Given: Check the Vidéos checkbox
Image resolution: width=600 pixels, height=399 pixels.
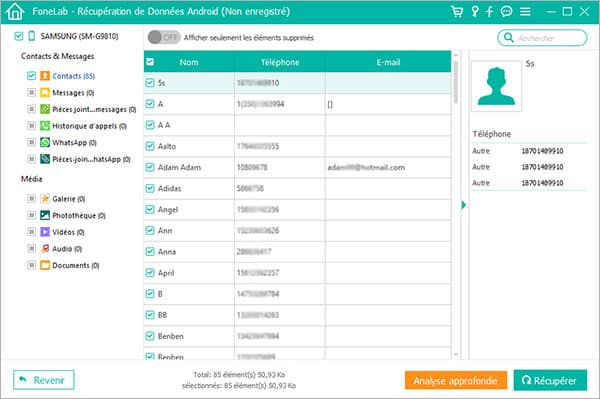Looking at the screenshot, I should coord(31,232).
